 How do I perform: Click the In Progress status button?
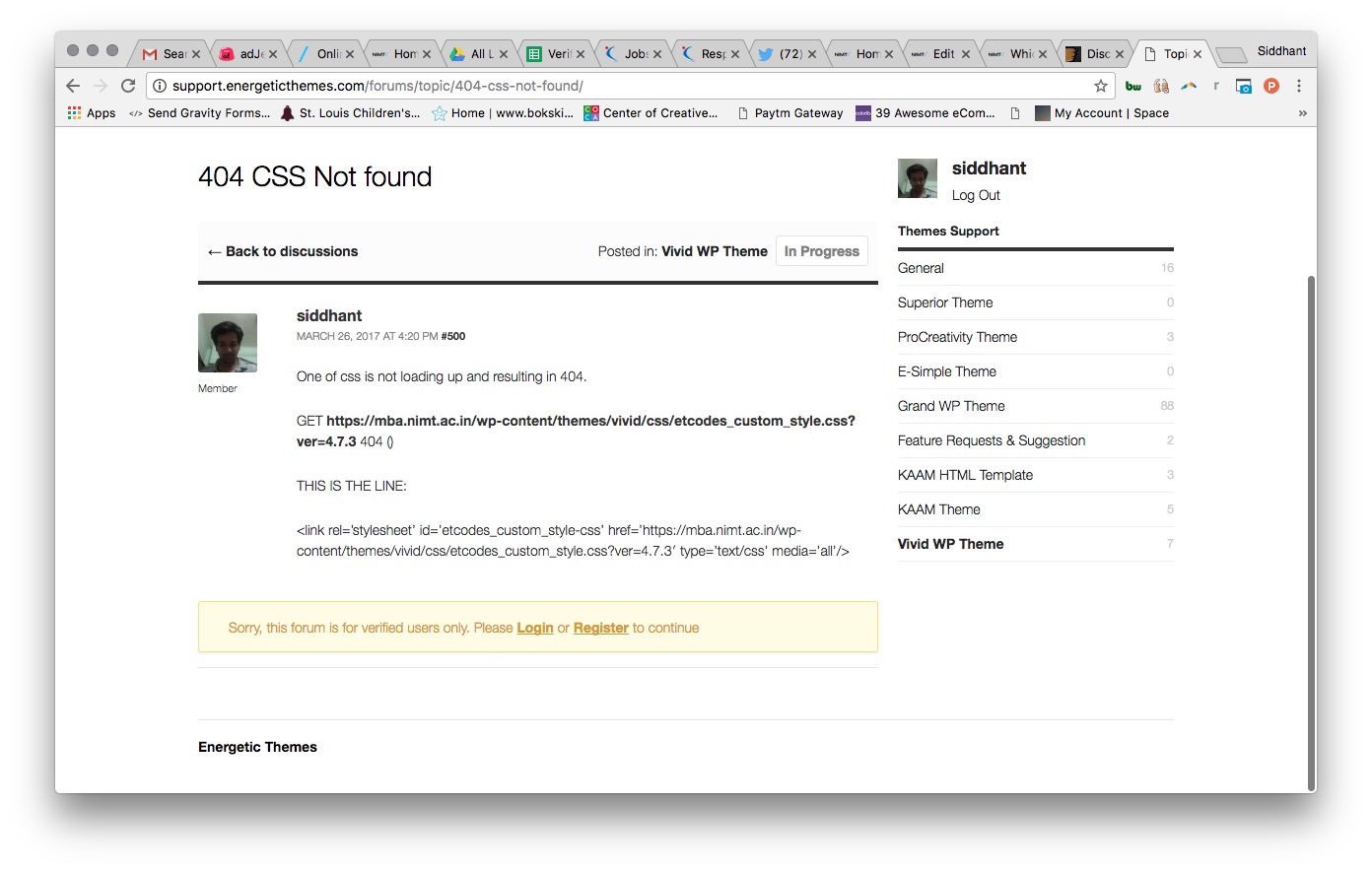pos(822,251)
